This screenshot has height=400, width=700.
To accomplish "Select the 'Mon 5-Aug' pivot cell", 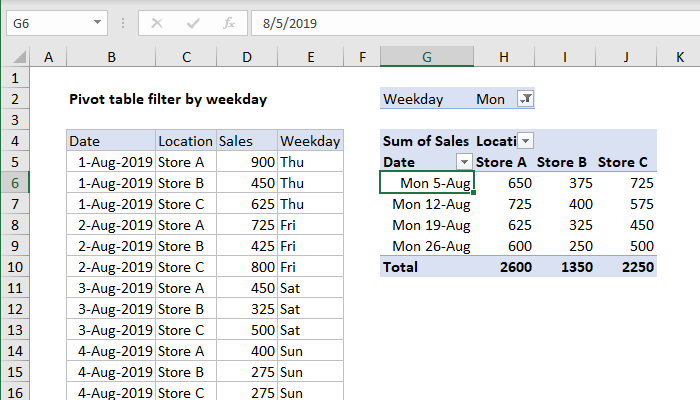I will point(427,183).
